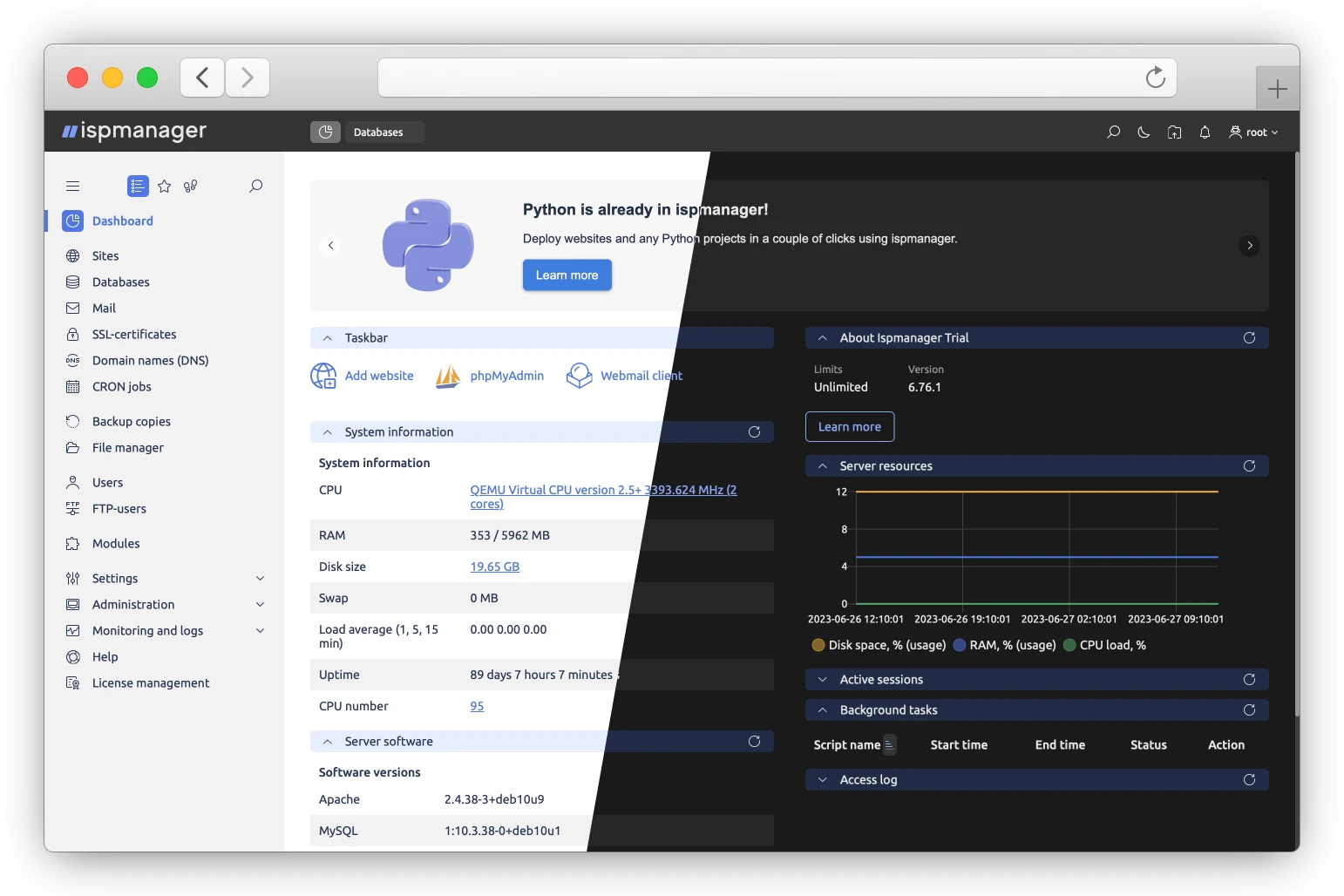Select Dashboard in the sidebar
1344x896 pixels.
[122, 221]
